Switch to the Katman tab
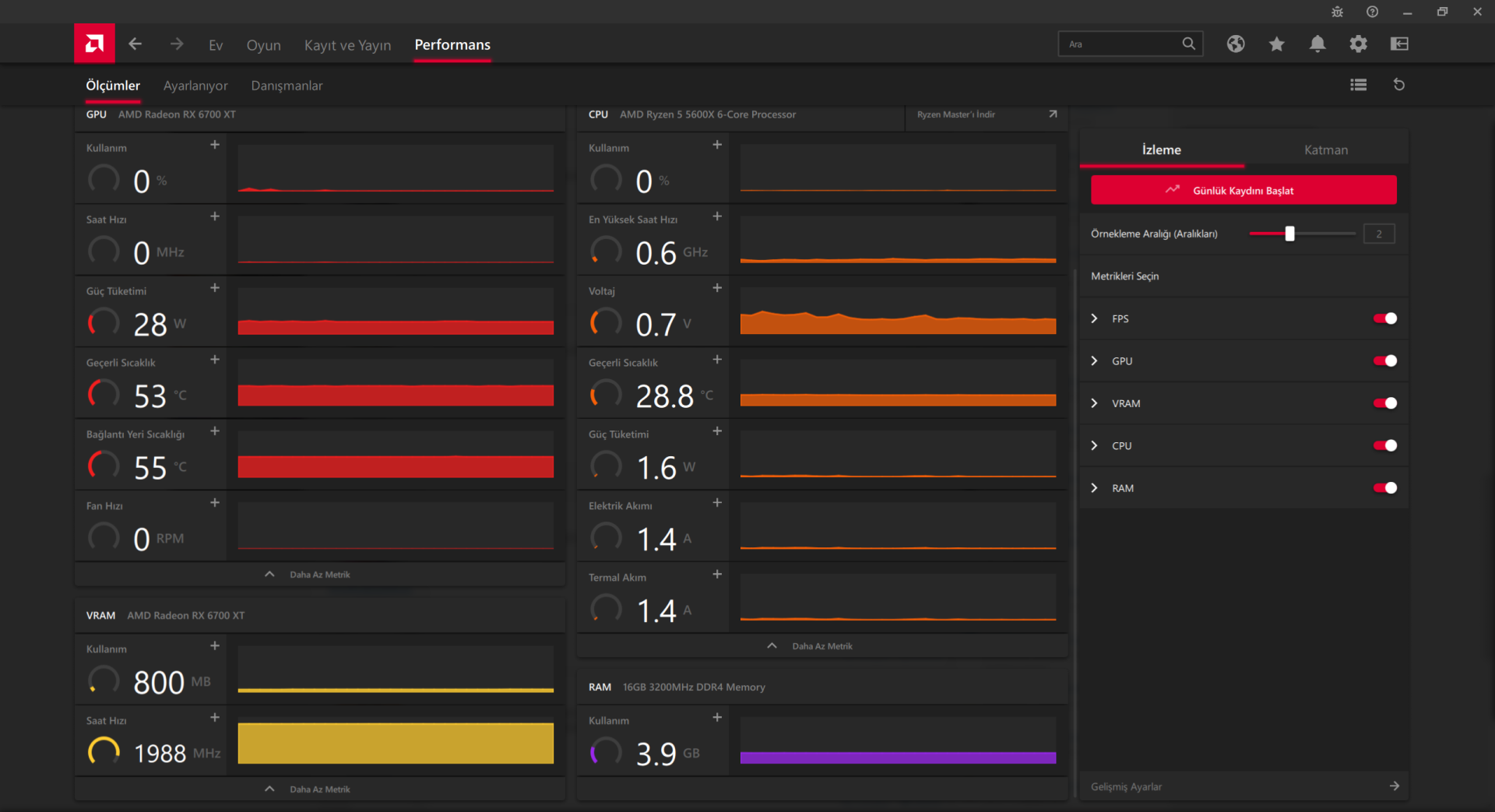Screen dimensions: 1495x812 coord(1326,149)
